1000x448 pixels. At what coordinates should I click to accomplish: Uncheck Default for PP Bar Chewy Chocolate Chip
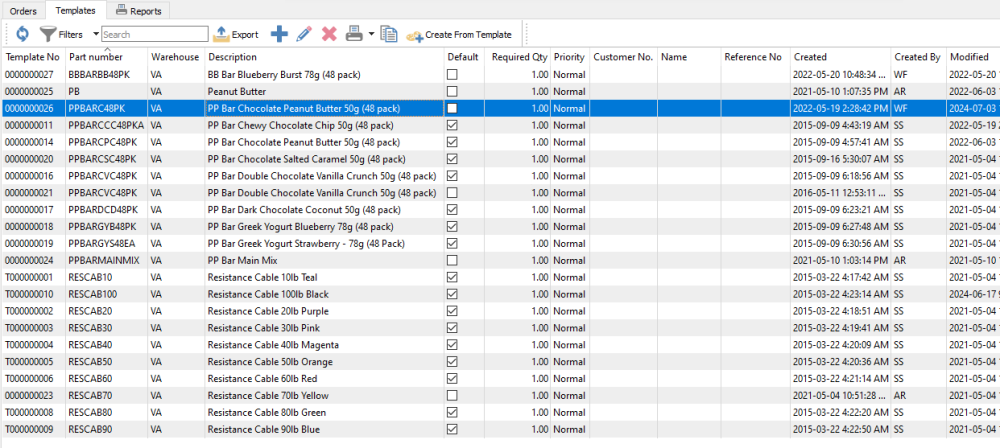(452, 125)
